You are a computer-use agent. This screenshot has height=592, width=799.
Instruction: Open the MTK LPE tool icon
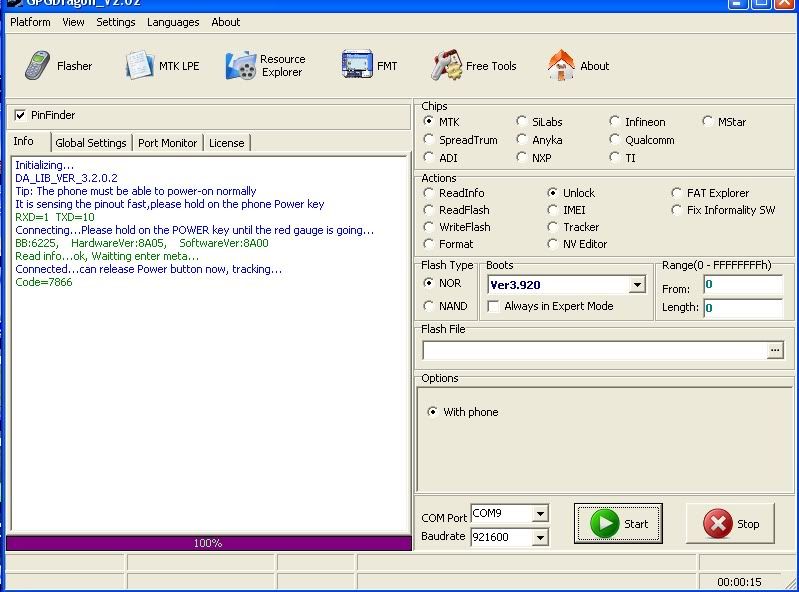[x=139, y=65]
